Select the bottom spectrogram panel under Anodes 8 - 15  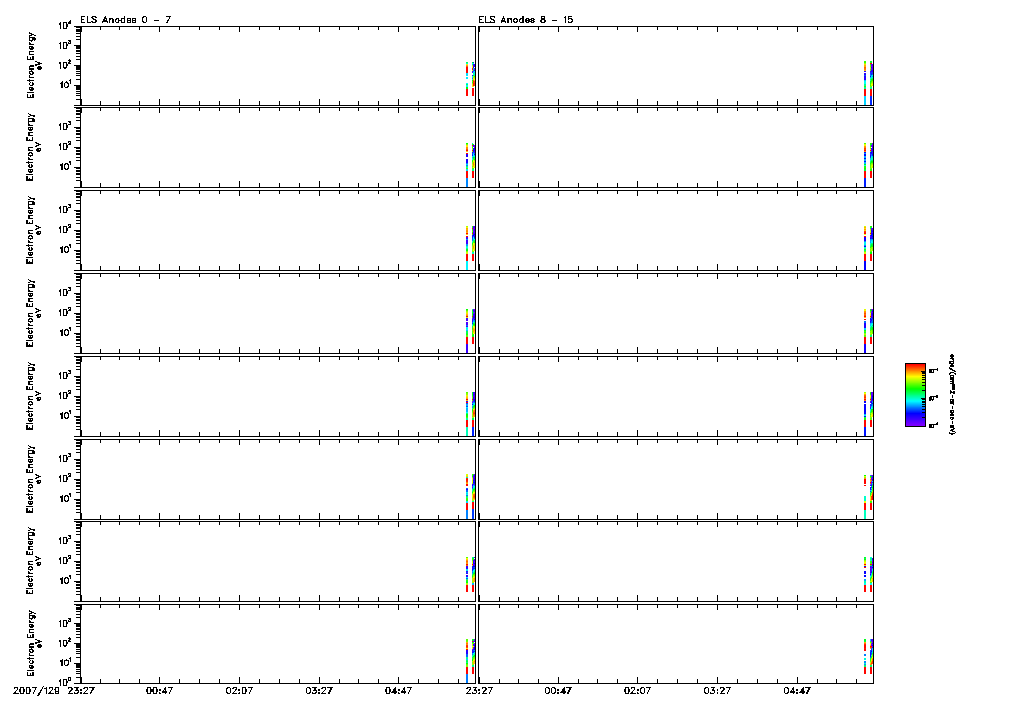point(676,644)
